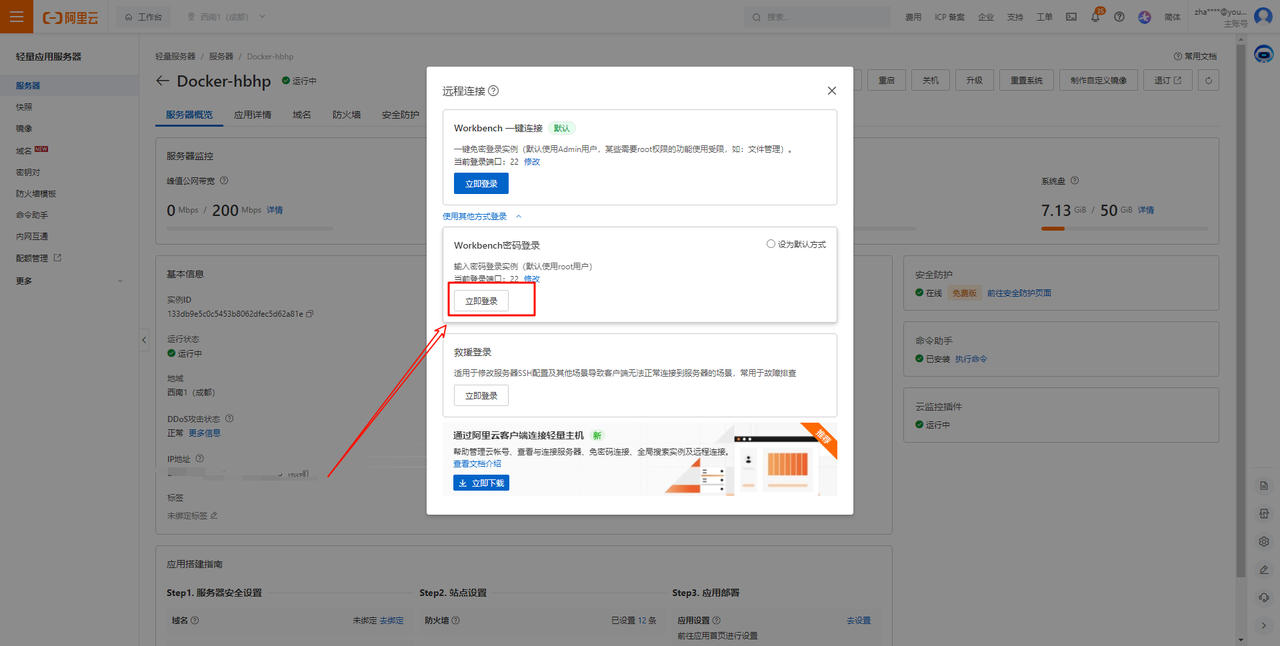Open 快照 in the left sidebar
This screenshot has width=1280, height=646.
click(x=24, y=107)
